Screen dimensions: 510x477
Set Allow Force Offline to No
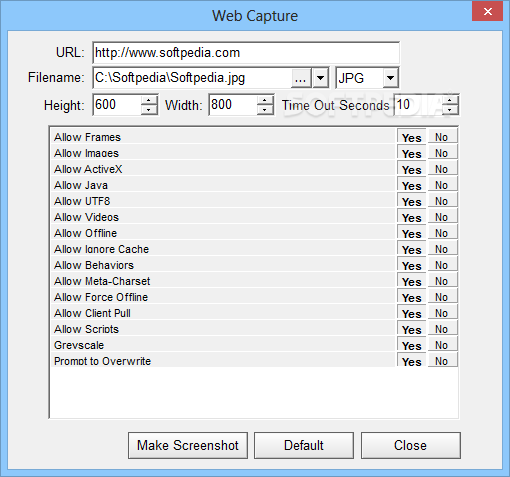tap(442, 297)
